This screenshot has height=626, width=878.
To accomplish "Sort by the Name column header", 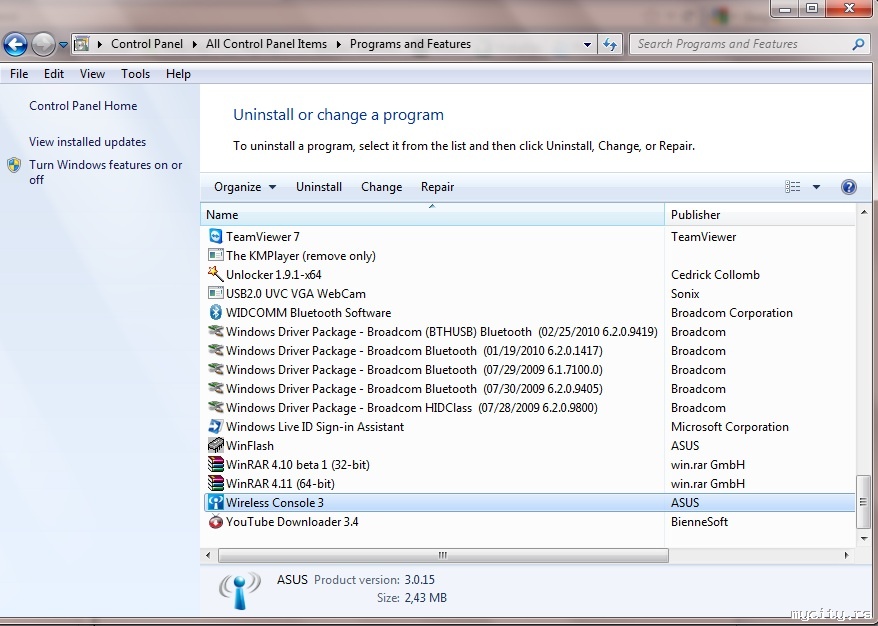I will tap(432, 214).
